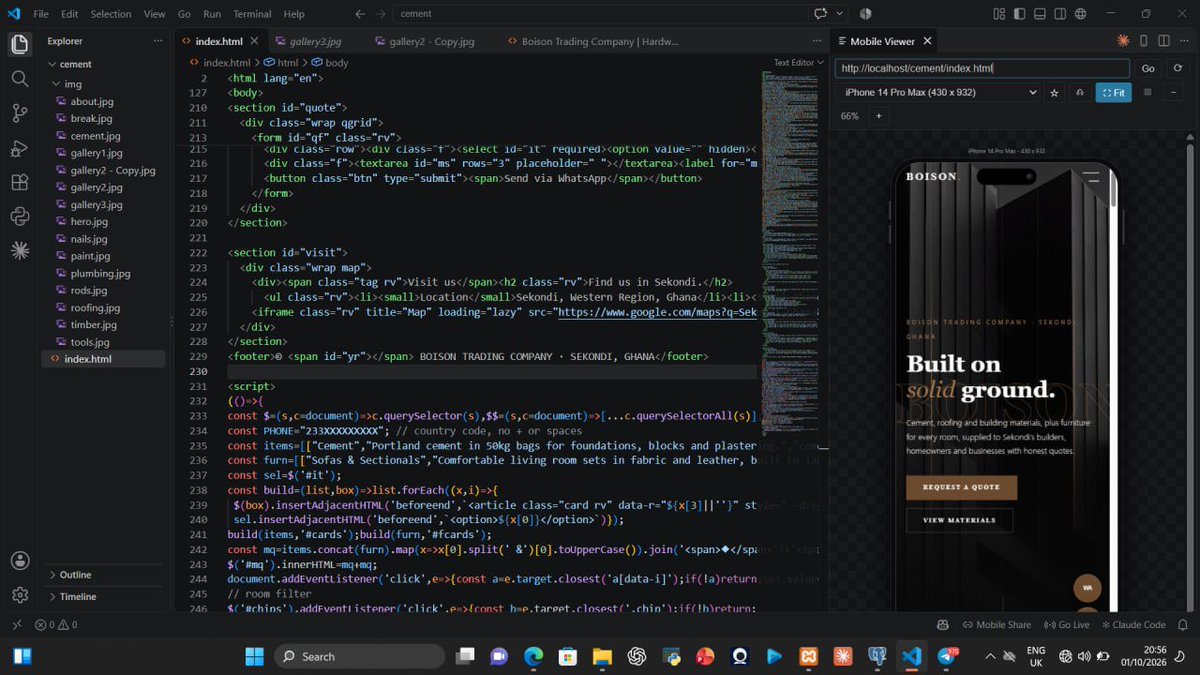Image resolution: width=1200 pixels, height=675 pixels.
Task: Open the Help menu
Action: [x=293, y=14]
